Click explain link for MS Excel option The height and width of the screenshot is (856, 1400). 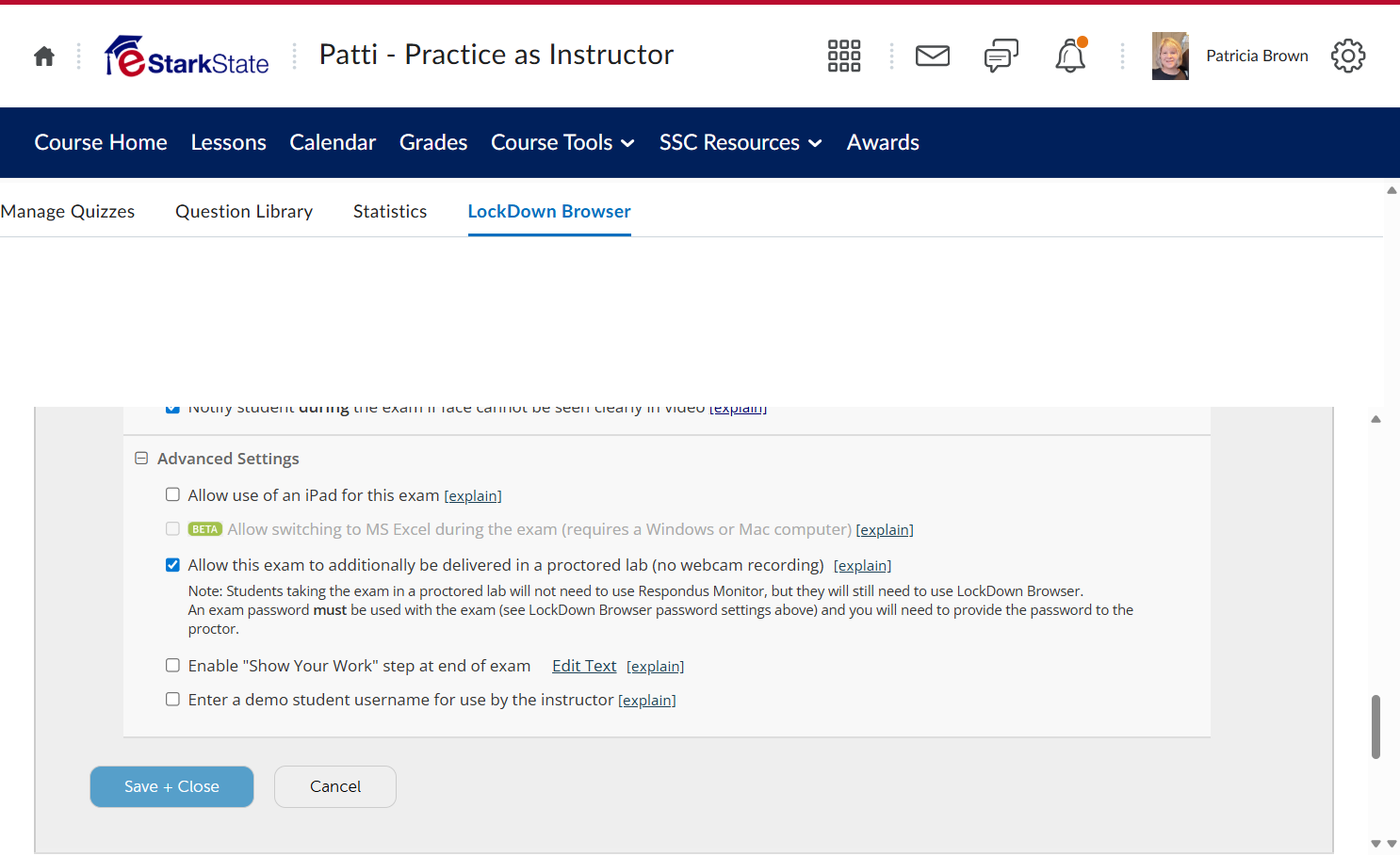tap(885, 530)
